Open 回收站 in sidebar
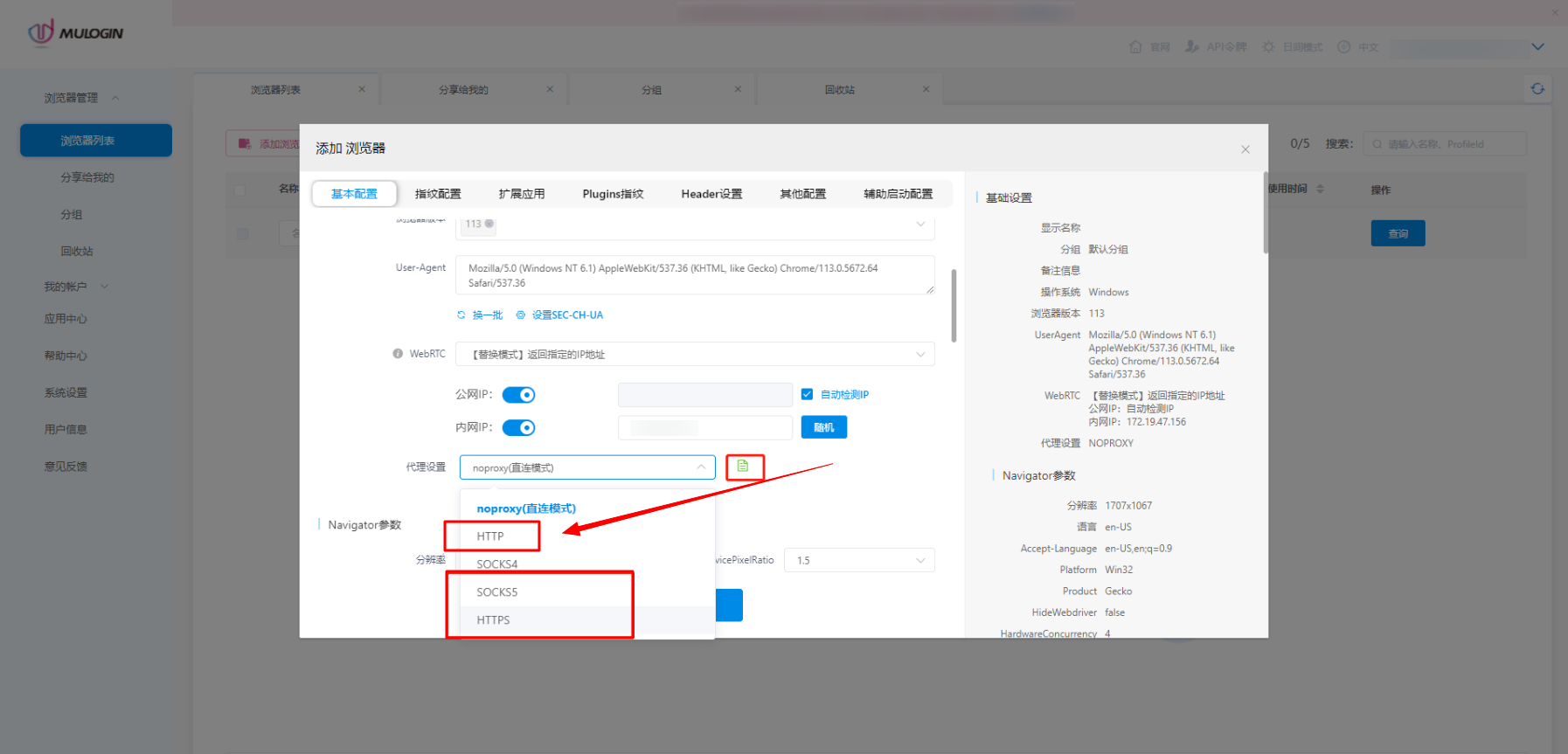 [x=77, y=252]
